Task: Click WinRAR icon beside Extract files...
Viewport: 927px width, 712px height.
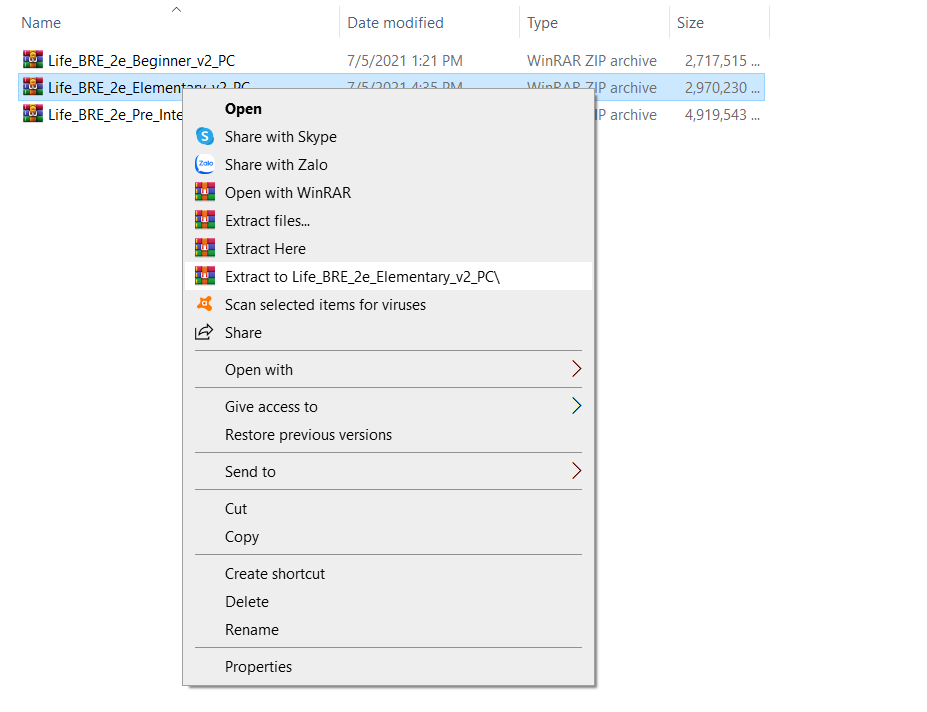Action: tap(205, 219)
